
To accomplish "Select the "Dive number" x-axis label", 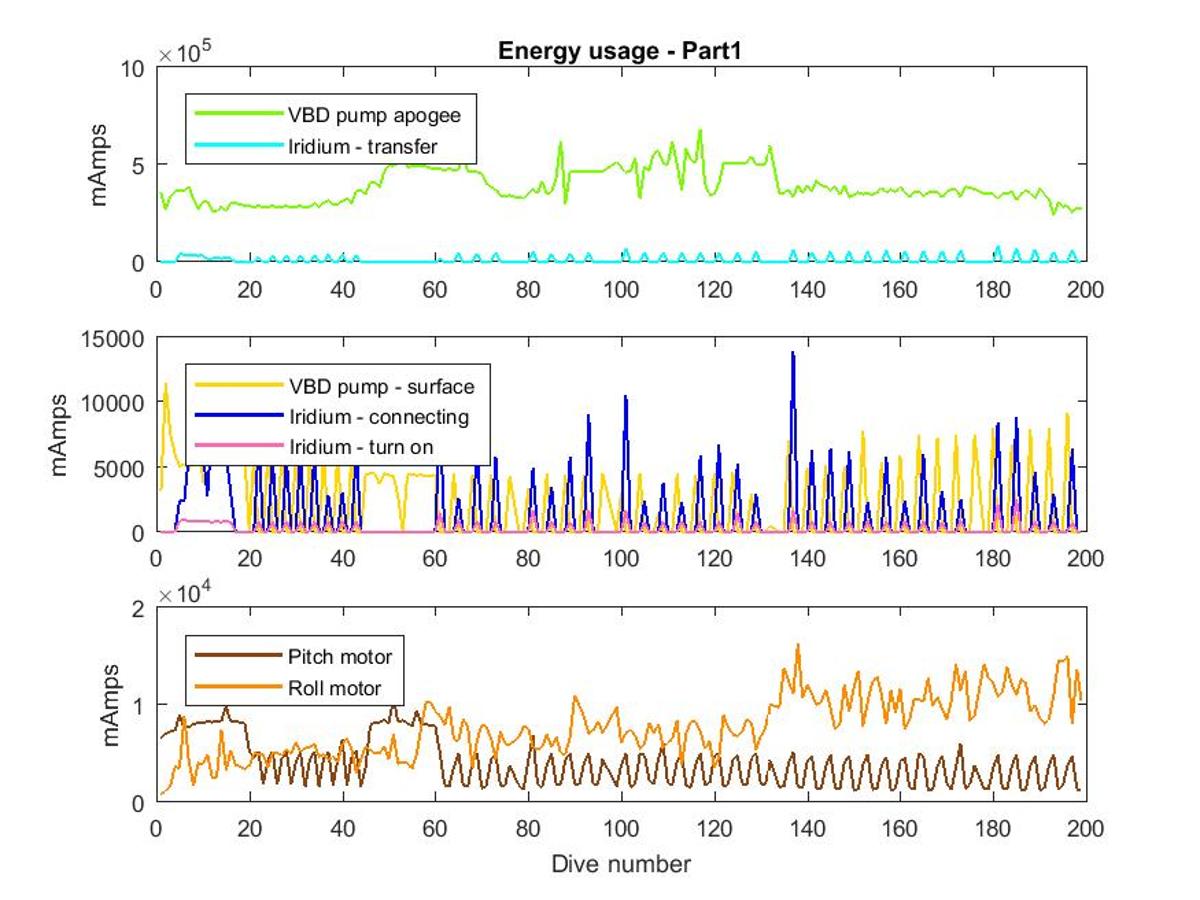I will pos(620,862).
